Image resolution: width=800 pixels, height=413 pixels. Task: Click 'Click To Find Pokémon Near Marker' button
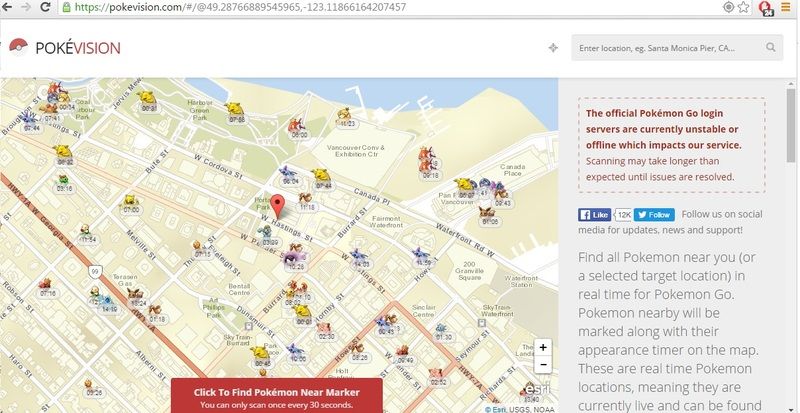click(277, 396)
